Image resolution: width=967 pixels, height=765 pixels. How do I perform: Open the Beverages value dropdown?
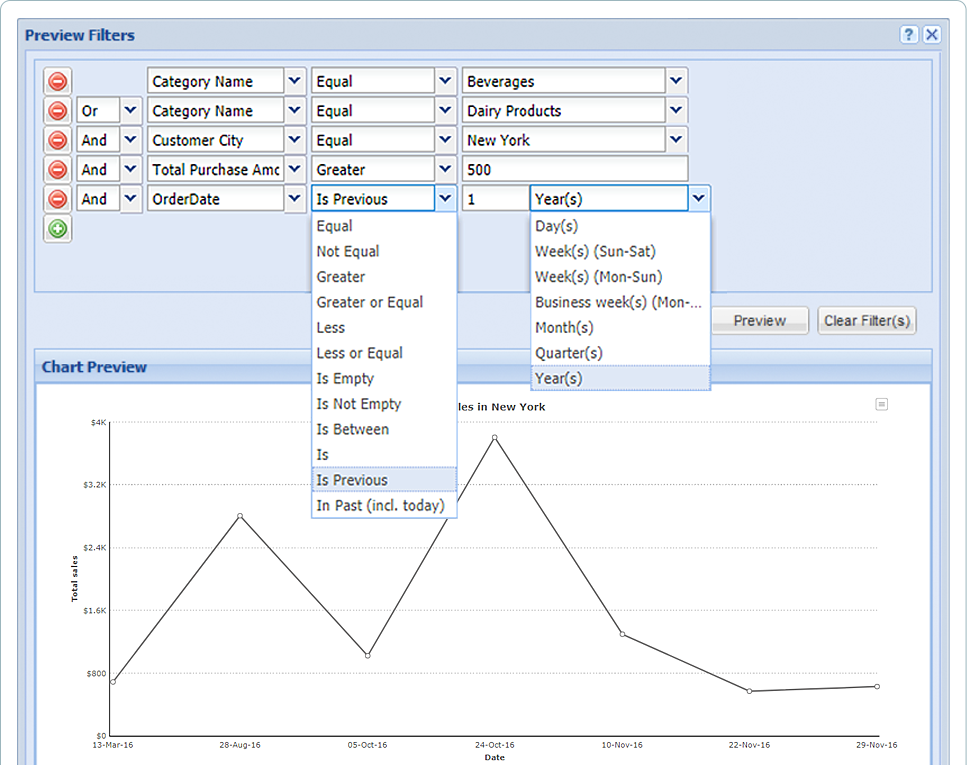point(677,81)
